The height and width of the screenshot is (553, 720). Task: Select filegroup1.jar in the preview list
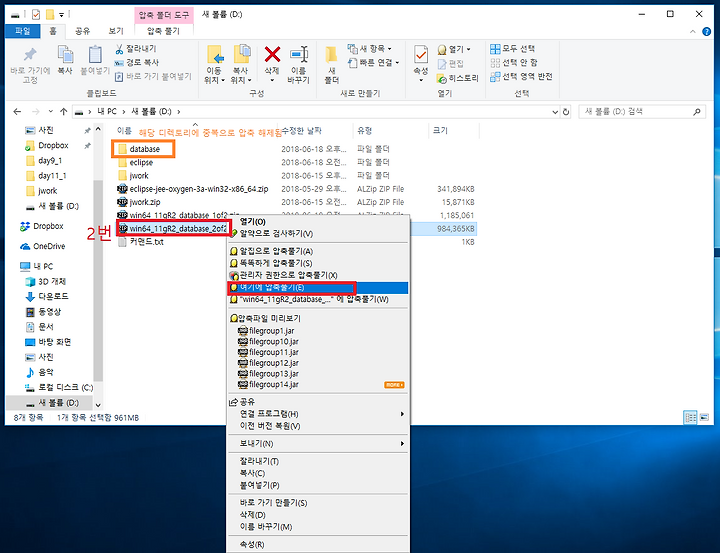point(266,331)
